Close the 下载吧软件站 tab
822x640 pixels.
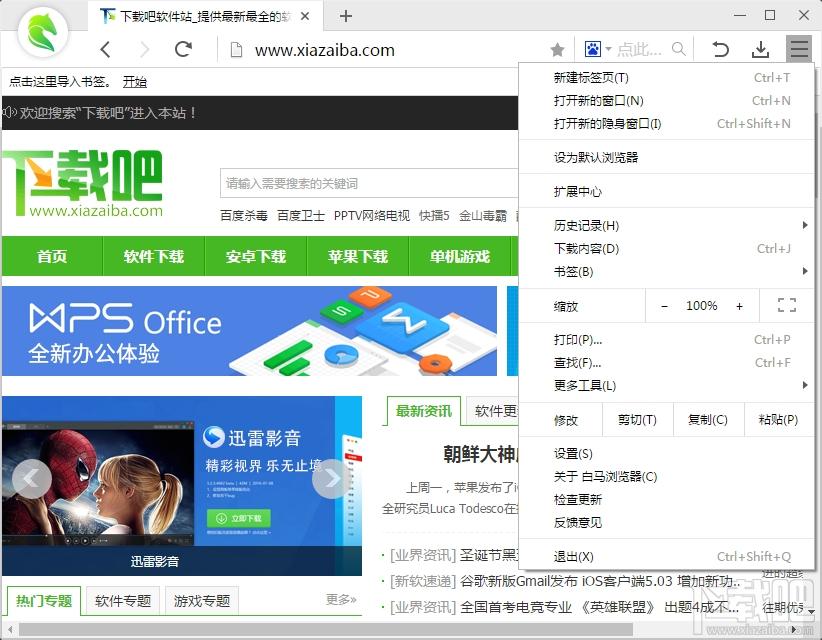[305, 16]
